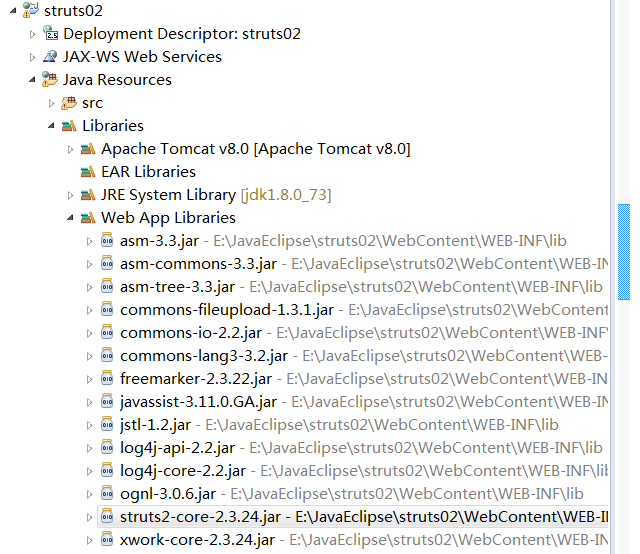This screenshot has height=554, width=640.
Task: Click the commons-fileupload-1.3.1.jar jar icon
Action: 107,309
